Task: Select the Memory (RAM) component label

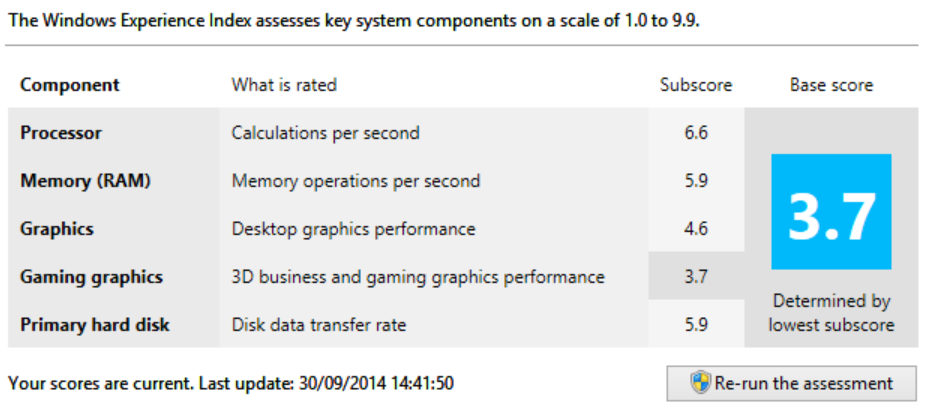Action: tap(78, 181)
